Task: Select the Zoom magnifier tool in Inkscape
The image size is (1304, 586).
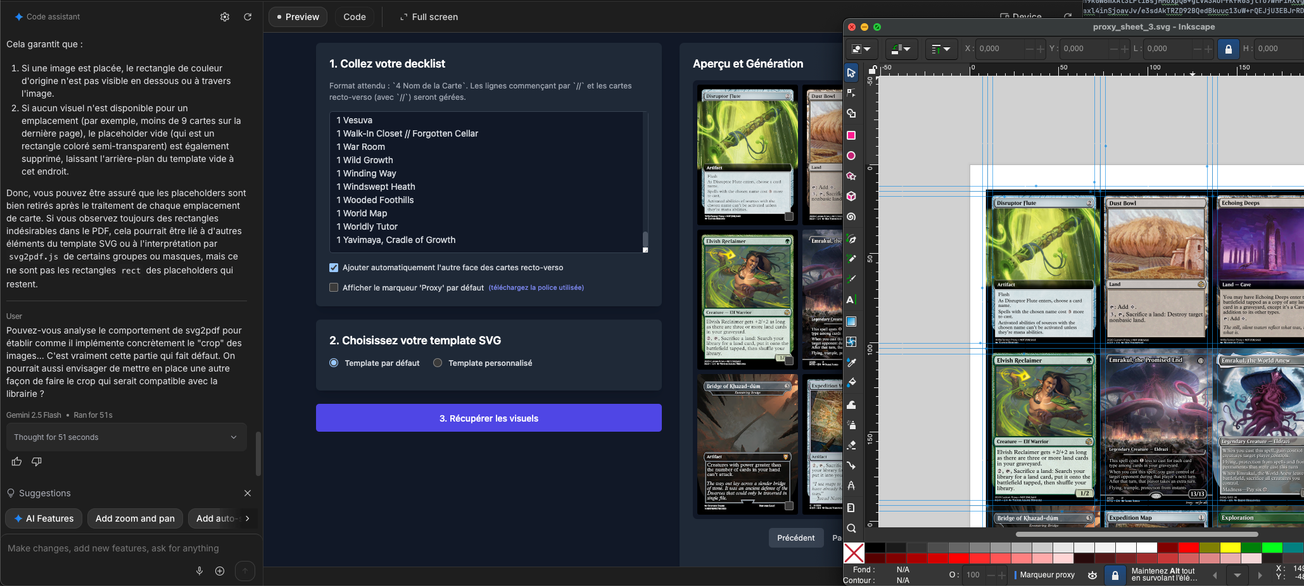Action: (x=850, y=527)
